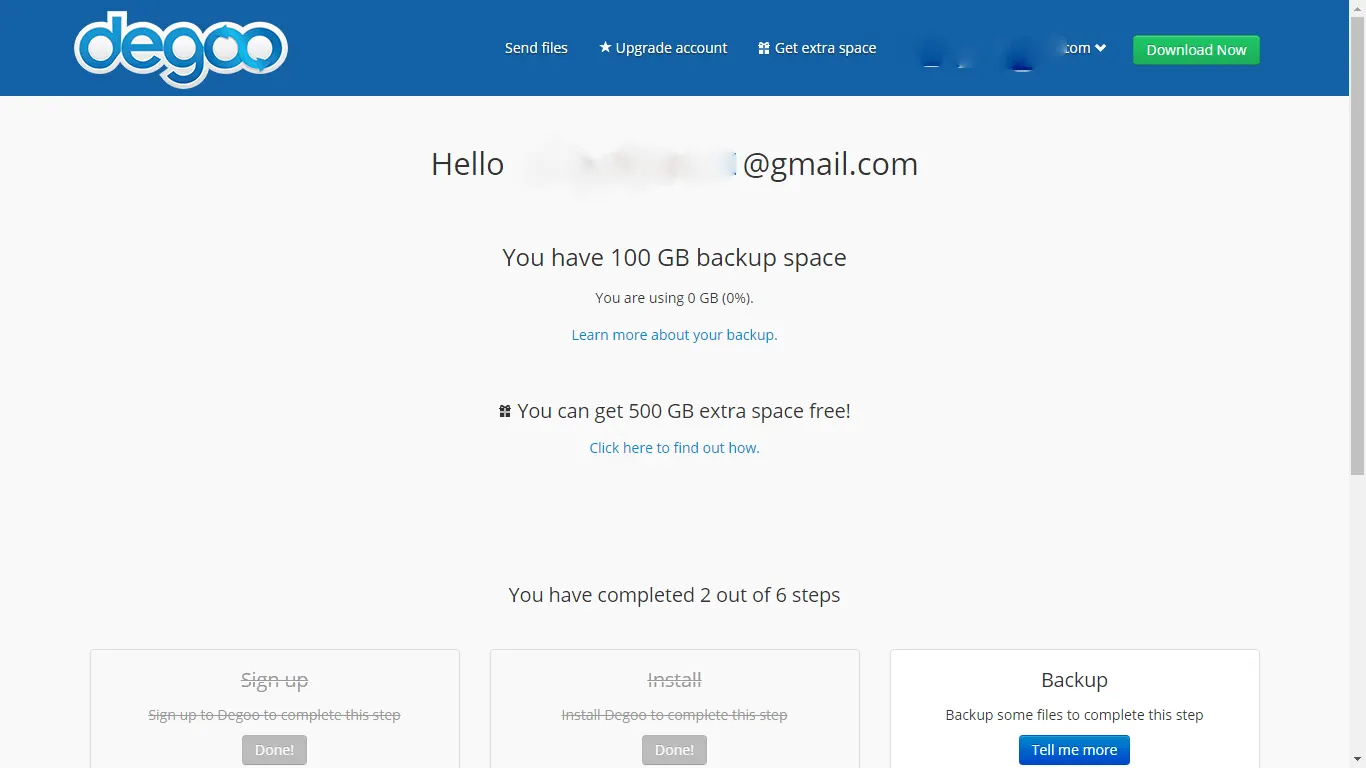The height and width of the screenshot is (768, 1366).
Task: Open Learn more about your backup link
Action: click(x=674, y=335)
